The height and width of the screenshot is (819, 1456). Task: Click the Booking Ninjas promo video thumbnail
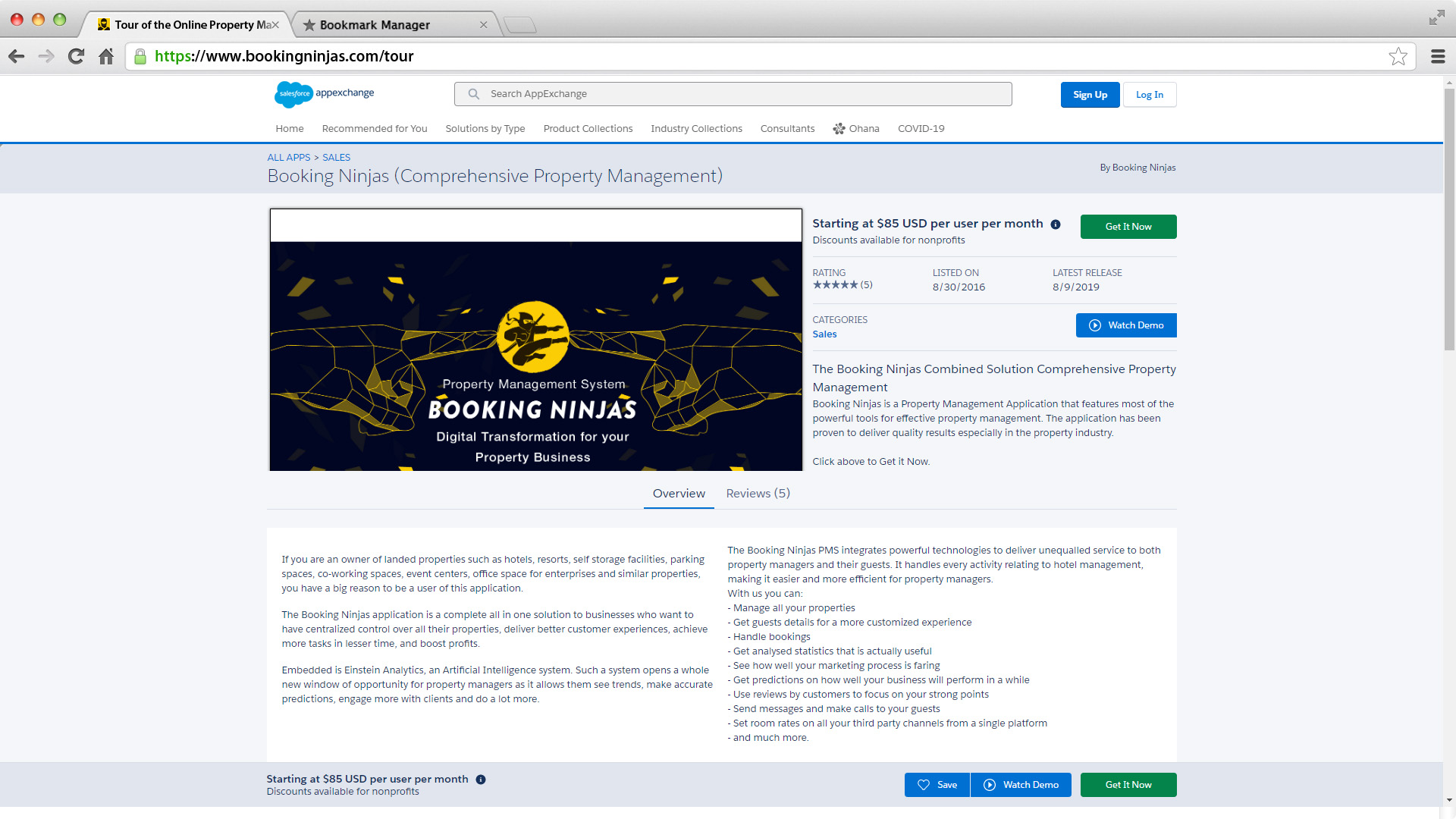click(535, 340)
